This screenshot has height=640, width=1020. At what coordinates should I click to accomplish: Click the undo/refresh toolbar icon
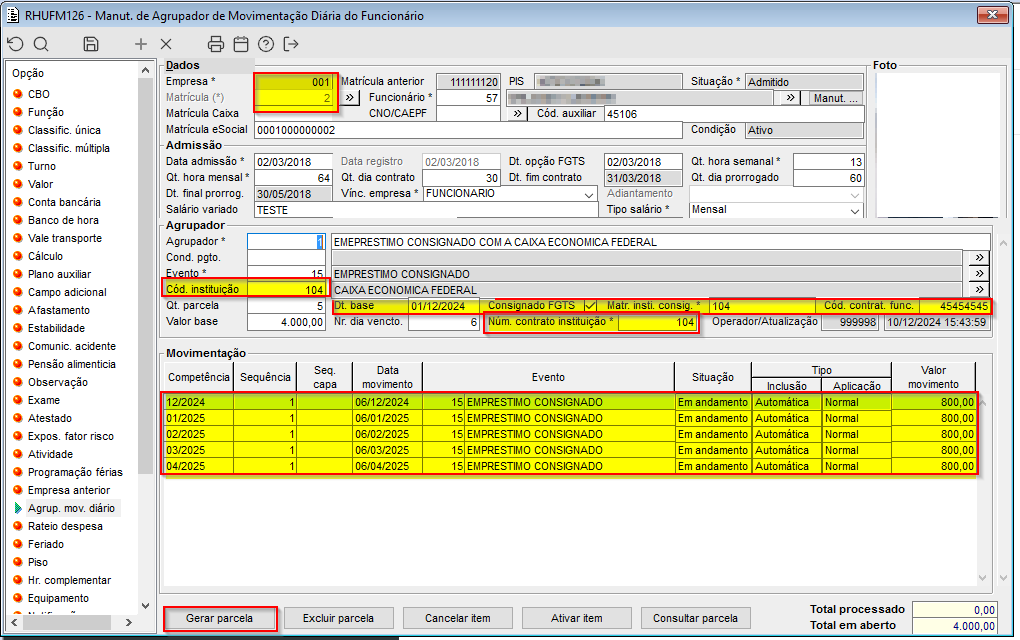(16, 44)
